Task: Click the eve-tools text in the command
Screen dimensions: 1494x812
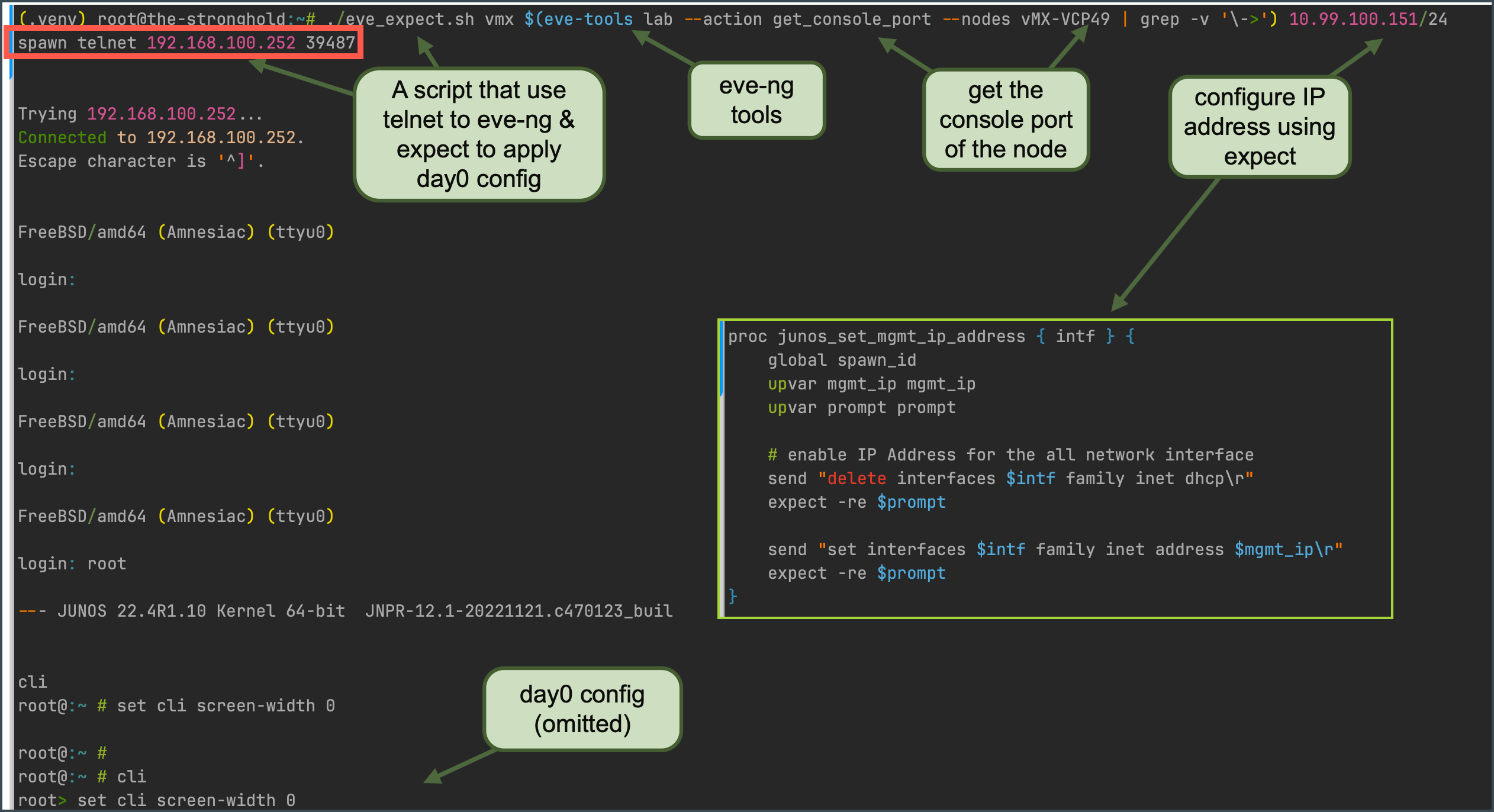Action: tap(588, 19)
